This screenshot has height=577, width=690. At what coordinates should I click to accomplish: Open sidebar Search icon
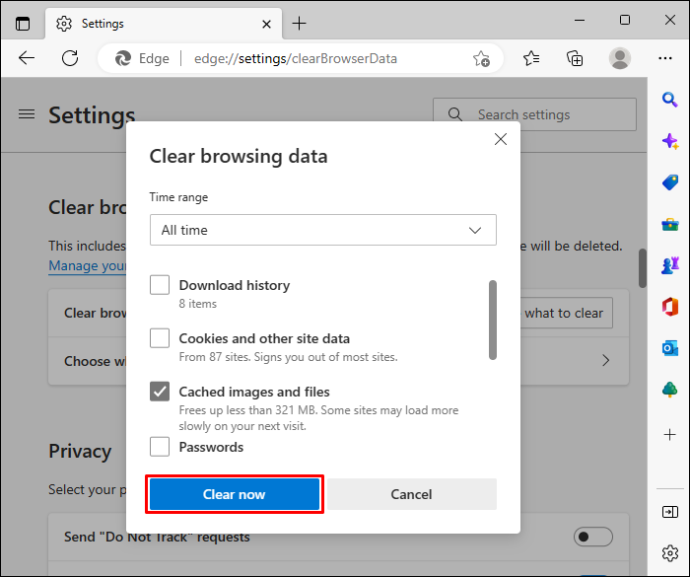669,99
